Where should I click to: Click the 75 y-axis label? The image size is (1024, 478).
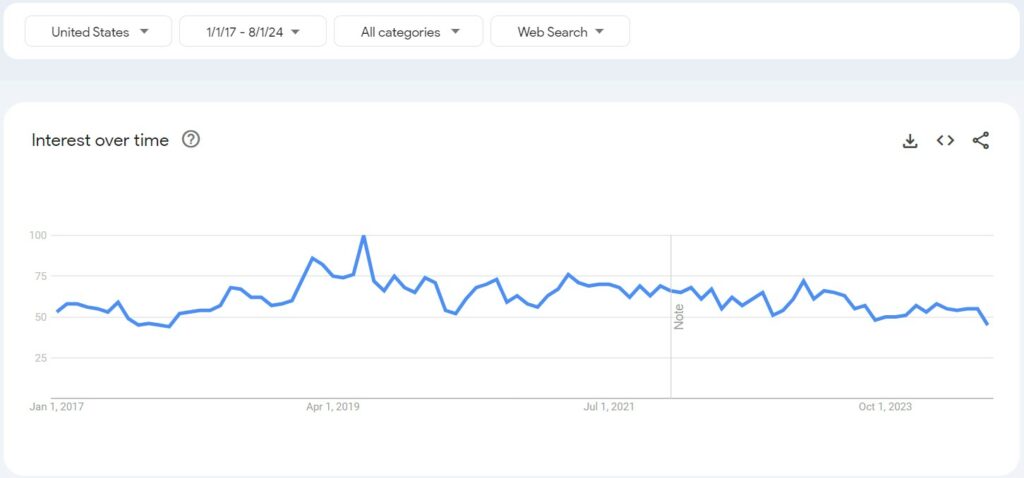point(42,276)
